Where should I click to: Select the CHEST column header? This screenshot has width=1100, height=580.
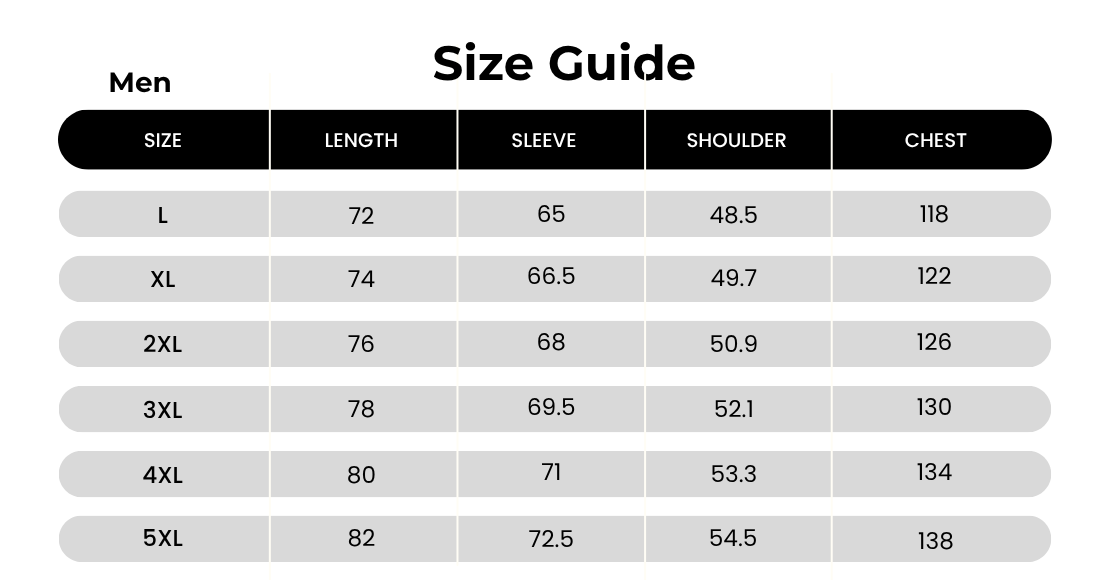pyautogui.click(x=935, y=140)
